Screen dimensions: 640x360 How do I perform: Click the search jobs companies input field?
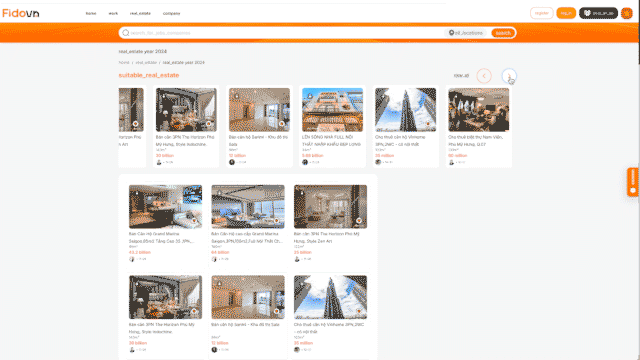286,33
